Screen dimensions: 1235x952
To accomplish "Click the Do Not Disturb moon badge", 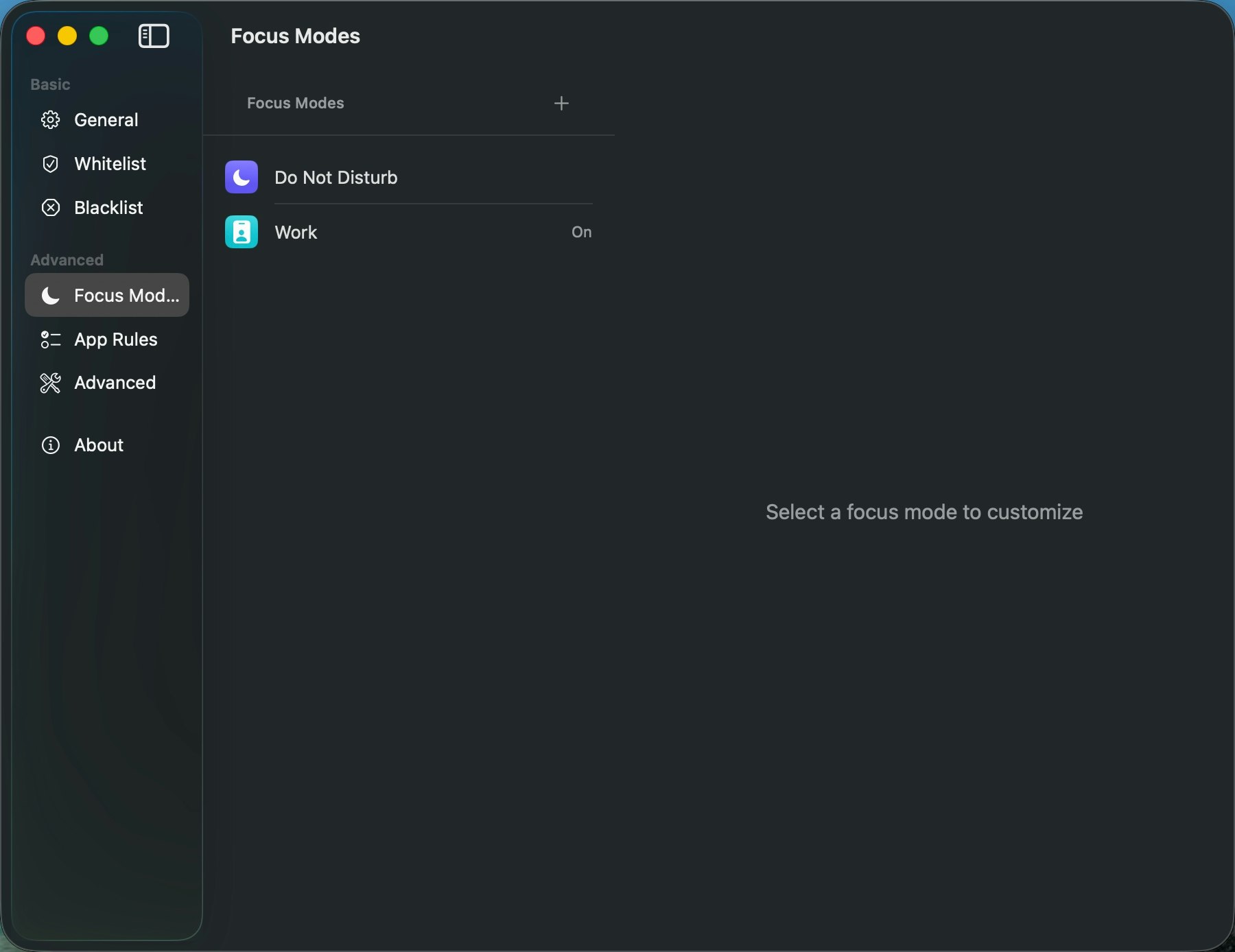I will 241,177.
